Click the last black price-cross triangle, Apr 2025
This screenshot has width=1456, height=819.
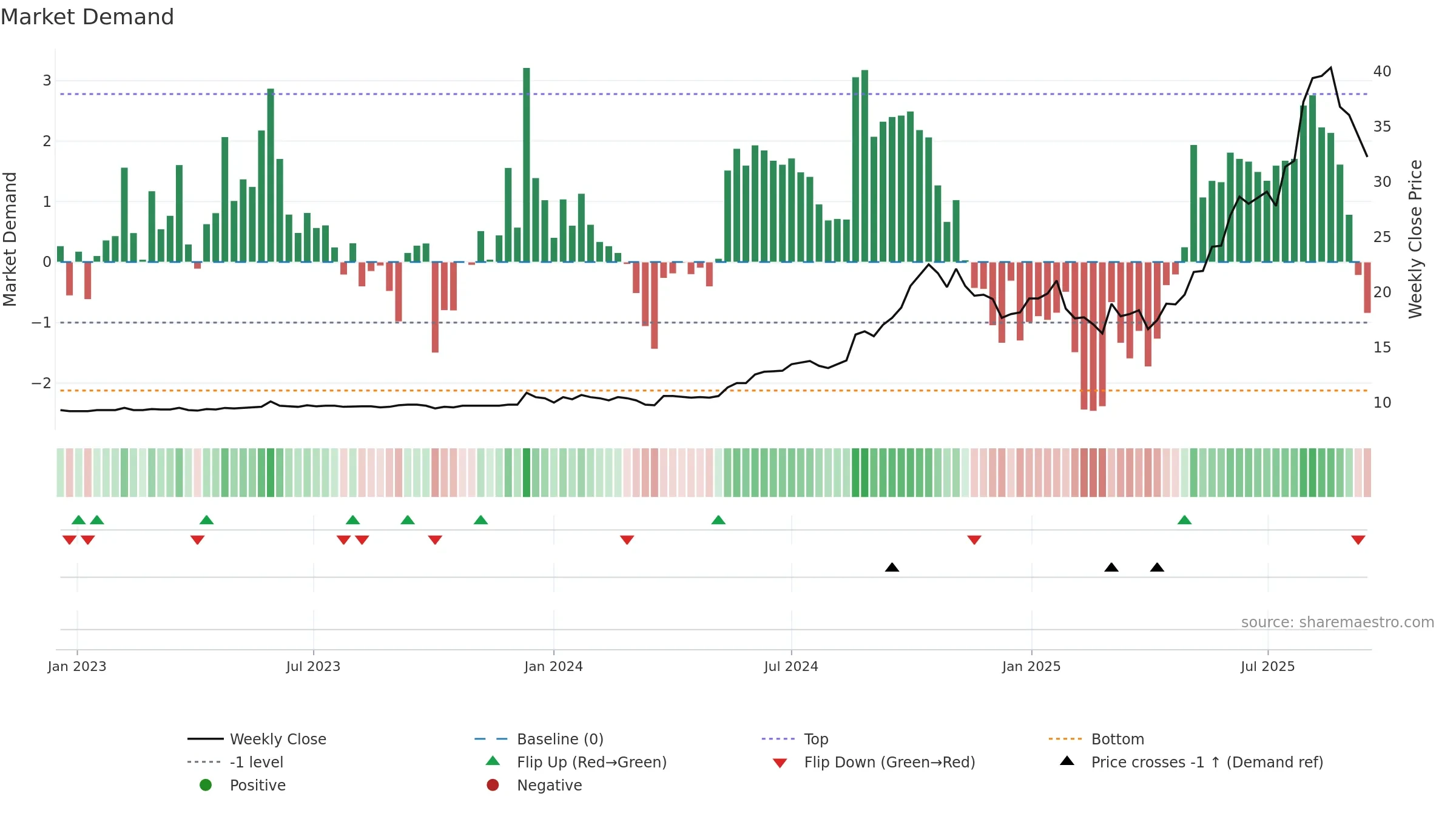1157,567
